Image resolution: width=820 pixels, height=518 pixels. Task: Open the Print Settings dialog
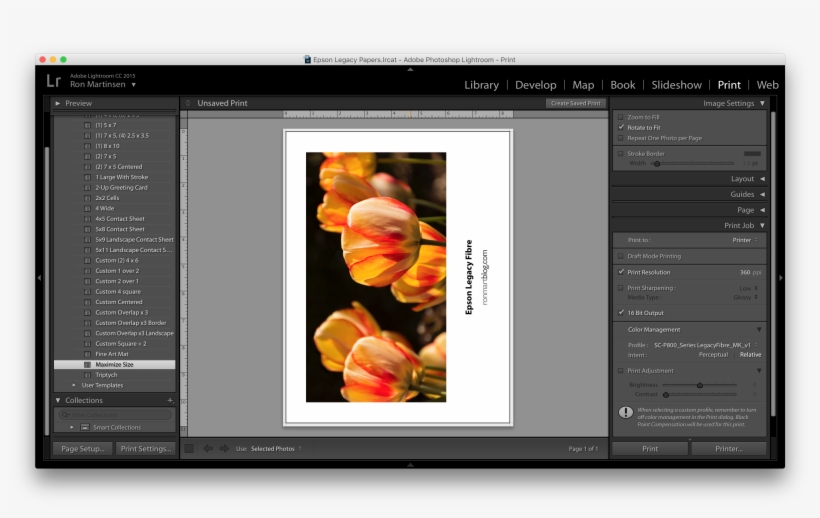(x=145, y=448)
